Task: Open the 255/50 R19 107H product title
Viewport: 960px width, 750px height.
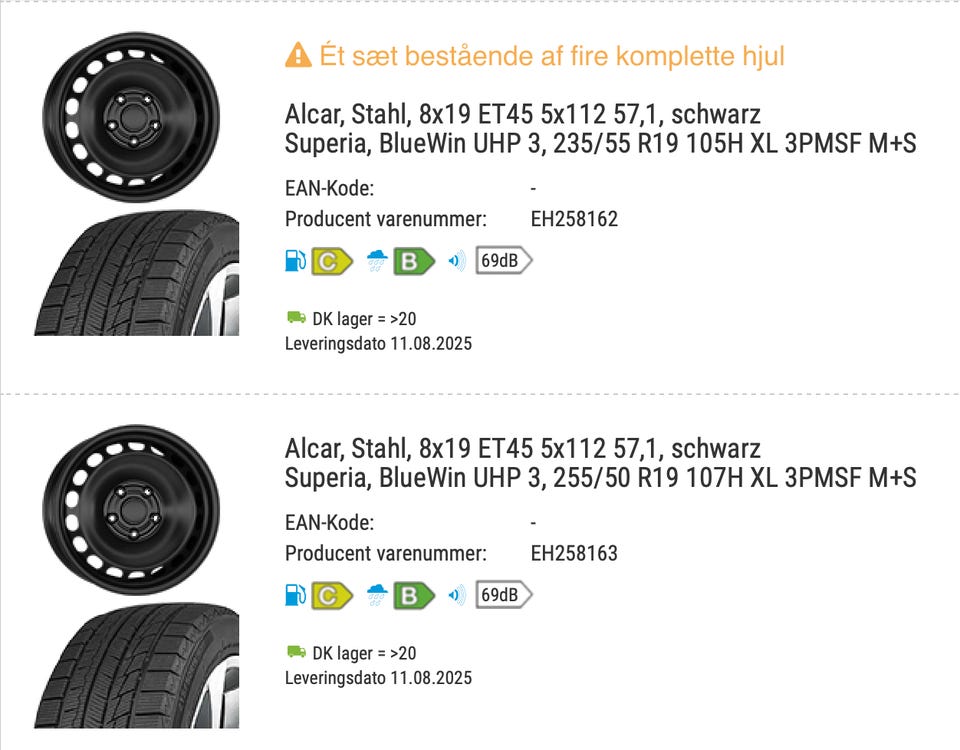Action: click(600, 478)
